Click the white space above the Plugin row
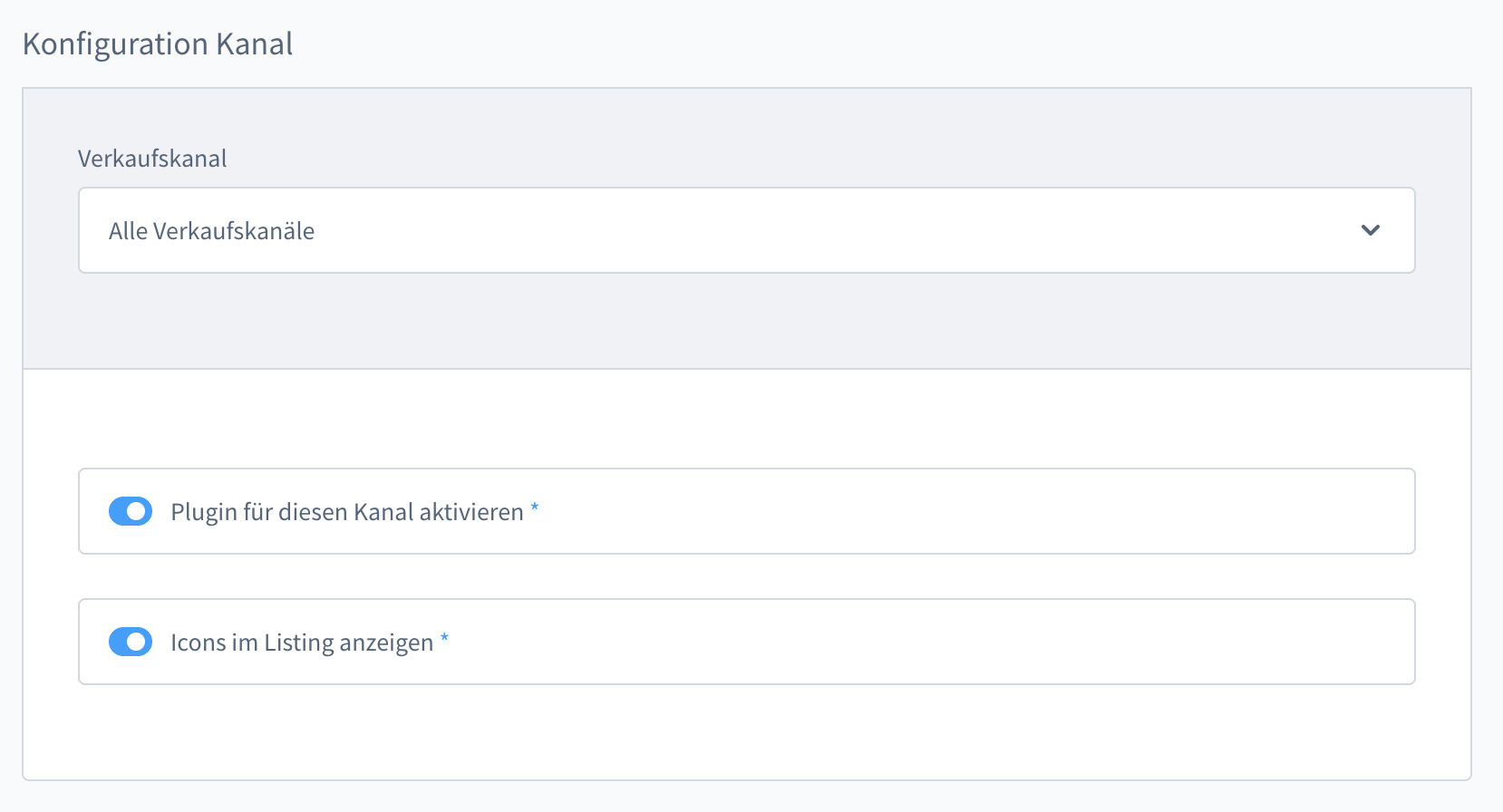The width and height of the screenshot is (1503, 812). click(x=746, y=419)
